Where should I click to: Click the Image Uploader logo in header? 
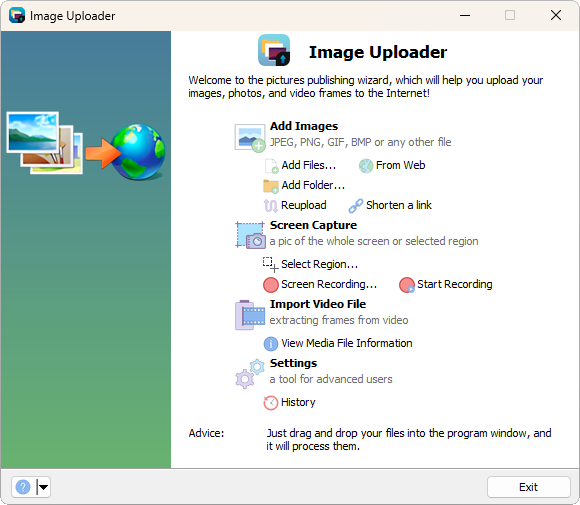click(x=274, y=50)
